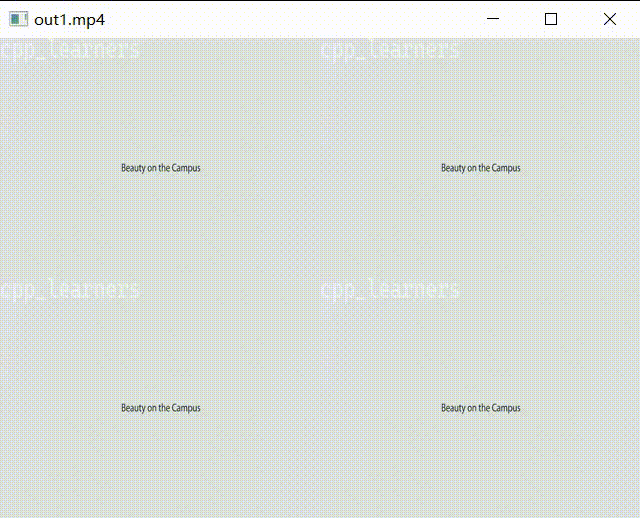
Task: Click the out1.mp4 window app icon
Action: [18, 19]
